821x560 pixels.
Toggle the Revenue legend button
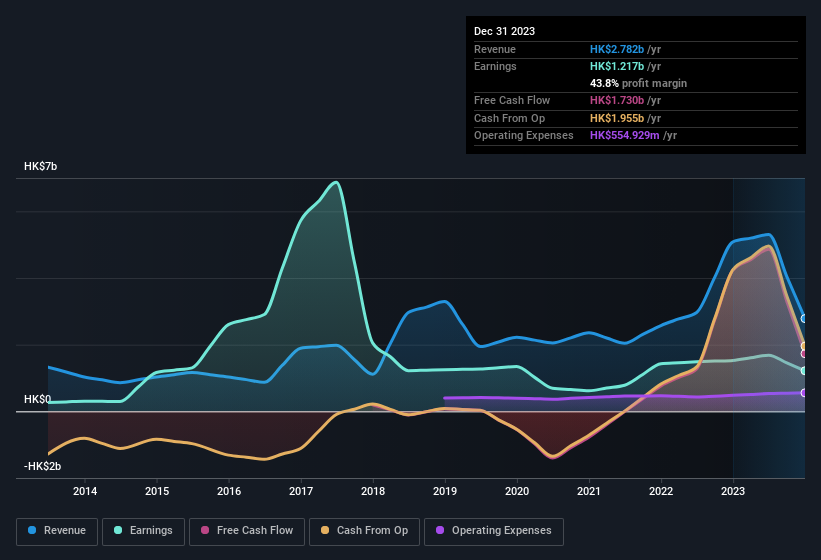tap(57, 531)
